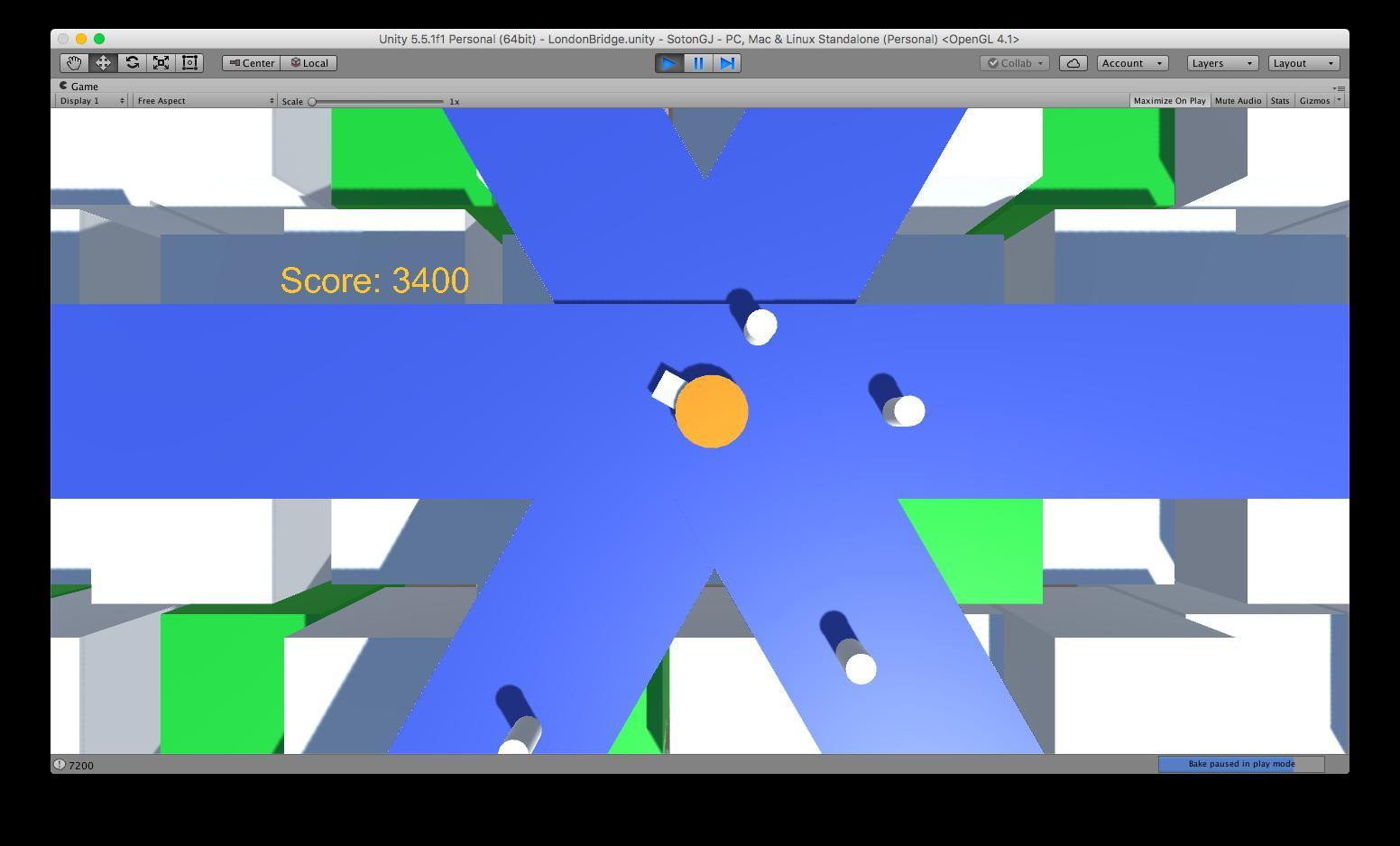Select the Move tool

click(103, 63)
